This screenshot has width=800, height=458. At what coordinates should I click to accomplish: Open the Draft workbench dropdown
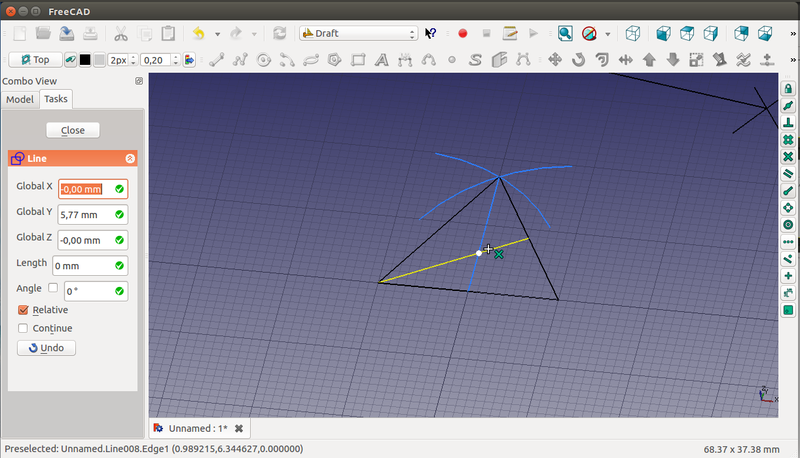pos(358,33)
